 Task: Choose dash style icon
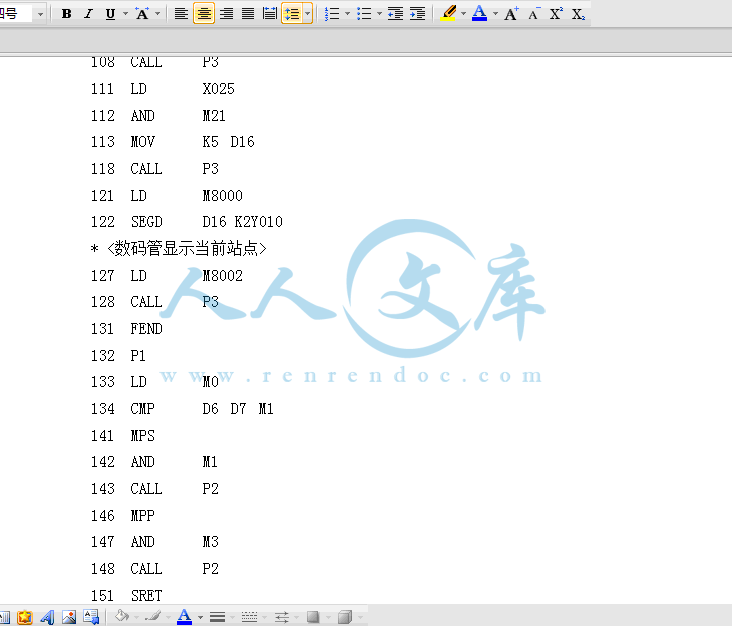click(249, 617)
